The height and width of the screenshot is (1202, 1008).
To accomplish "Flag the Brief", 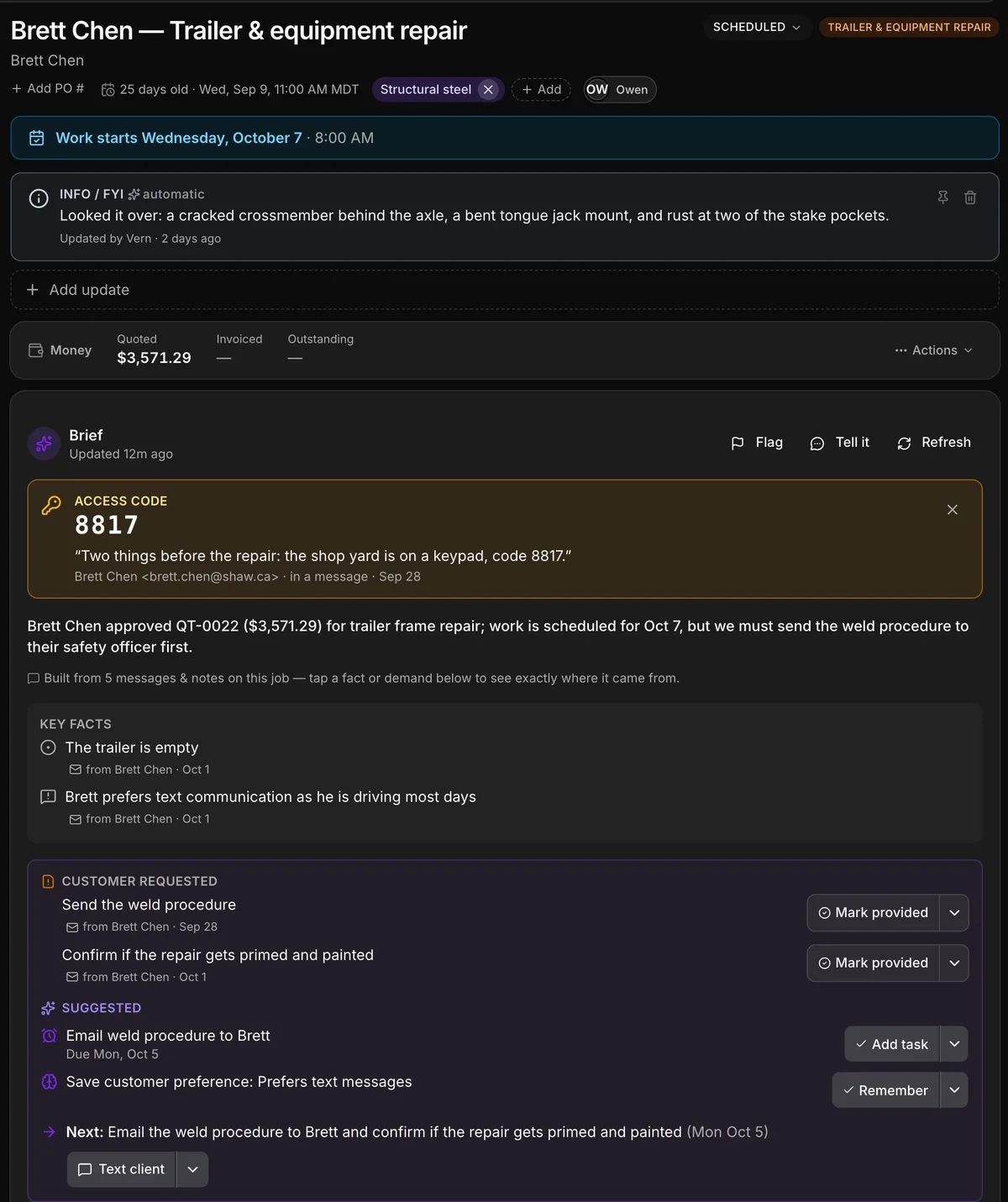I will point(757,443).
